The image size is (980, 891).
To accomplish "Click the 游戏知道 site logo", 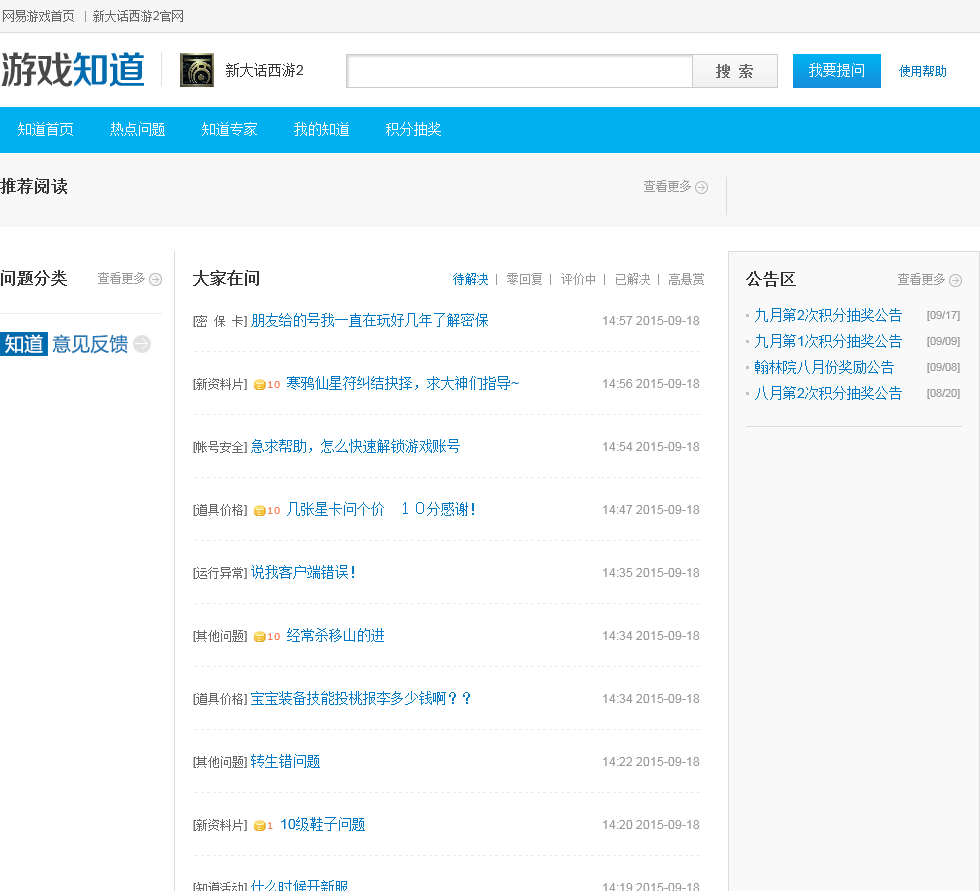I will 73,70.
